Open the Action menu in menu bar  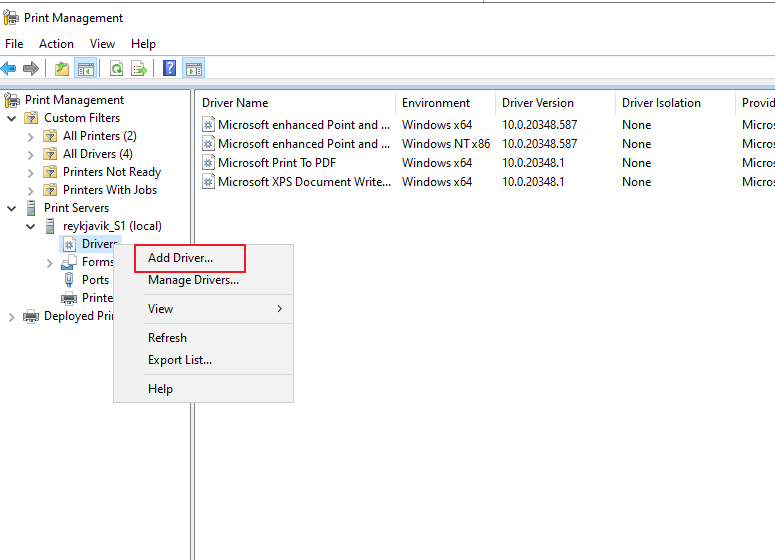[x=56, y=44]
